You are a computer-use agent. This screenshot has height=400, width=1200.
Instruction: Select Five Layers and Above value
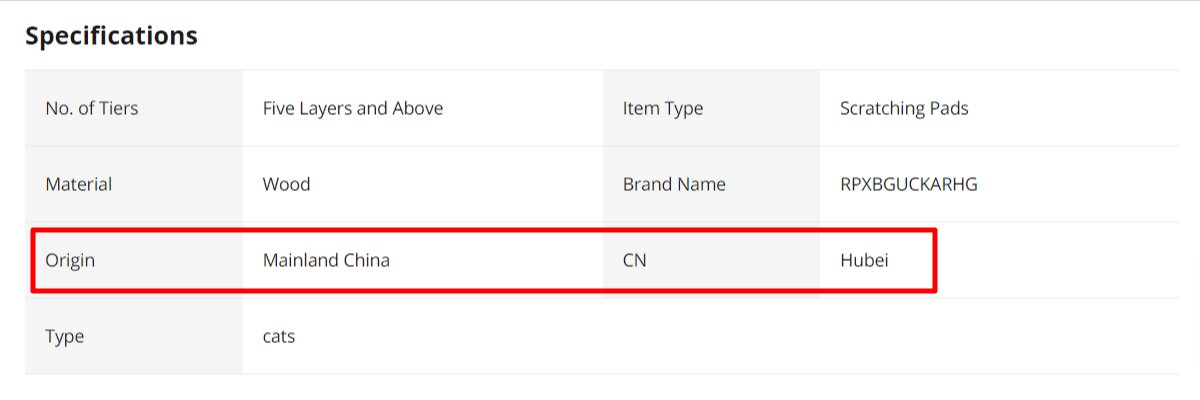[352, 108]
